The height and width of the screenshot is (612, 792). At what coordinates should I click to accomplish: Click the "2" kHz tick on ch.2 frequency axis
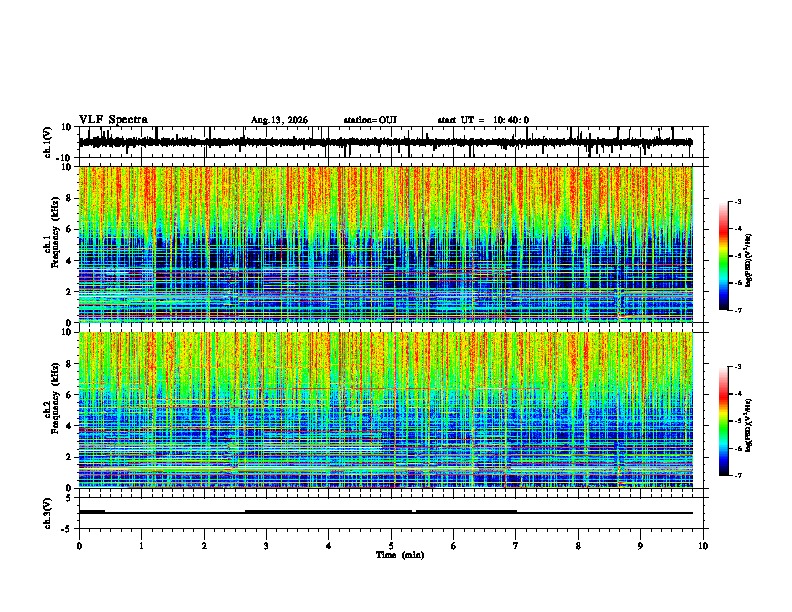tap(69, 457)
